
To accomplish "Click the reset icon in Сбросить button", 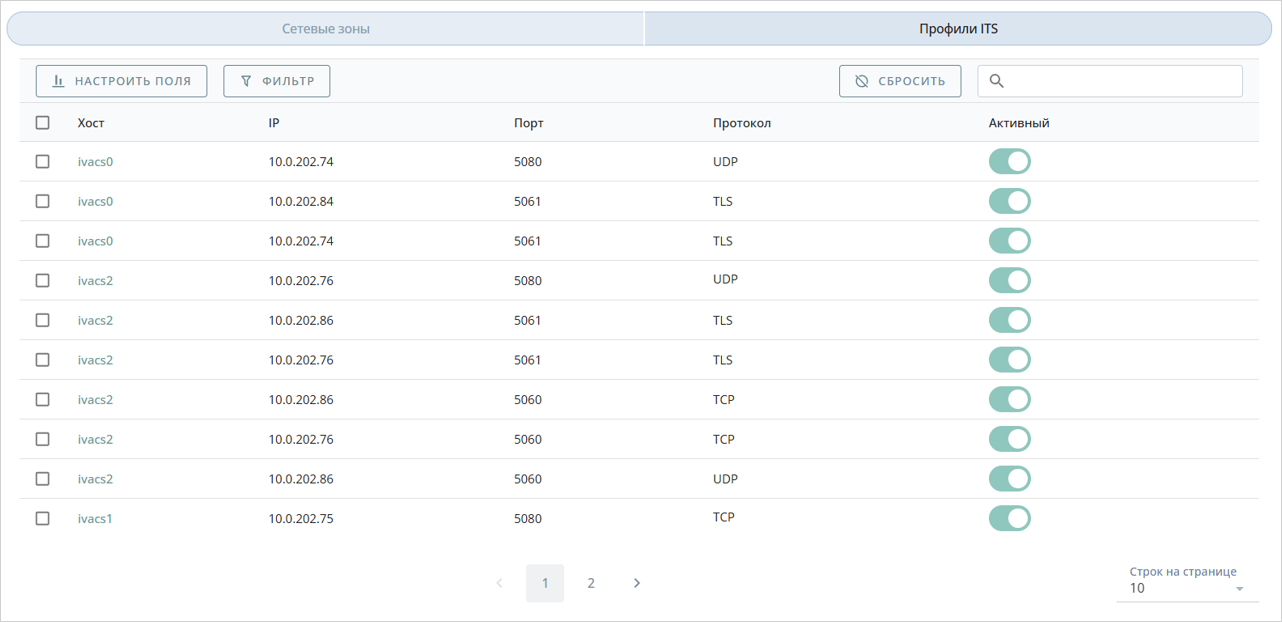I will coord(862,81).
